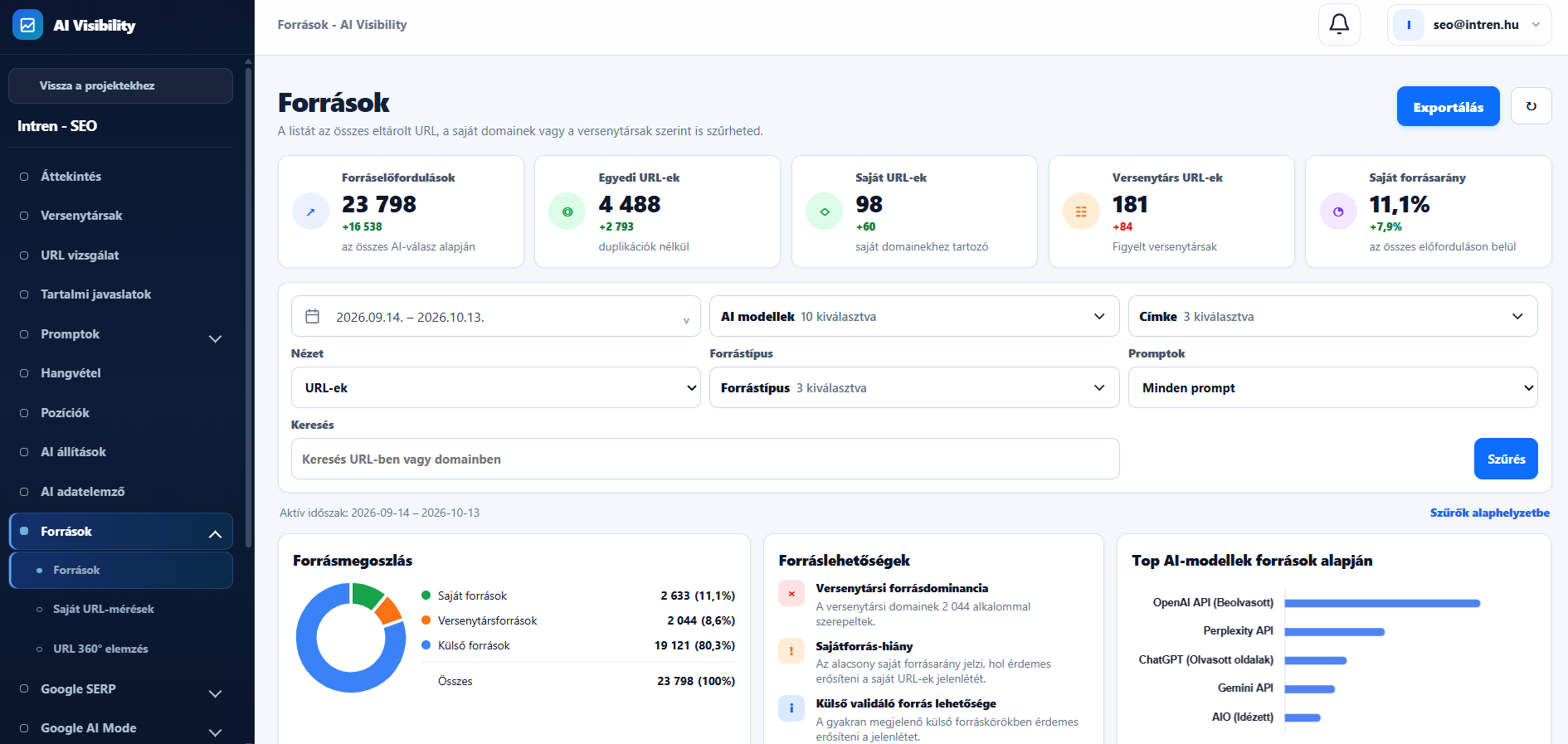Click the red X icon for Versenytársi forrásdominancia
Viewport: 1568px width, 744px height.
pos(791,594)
